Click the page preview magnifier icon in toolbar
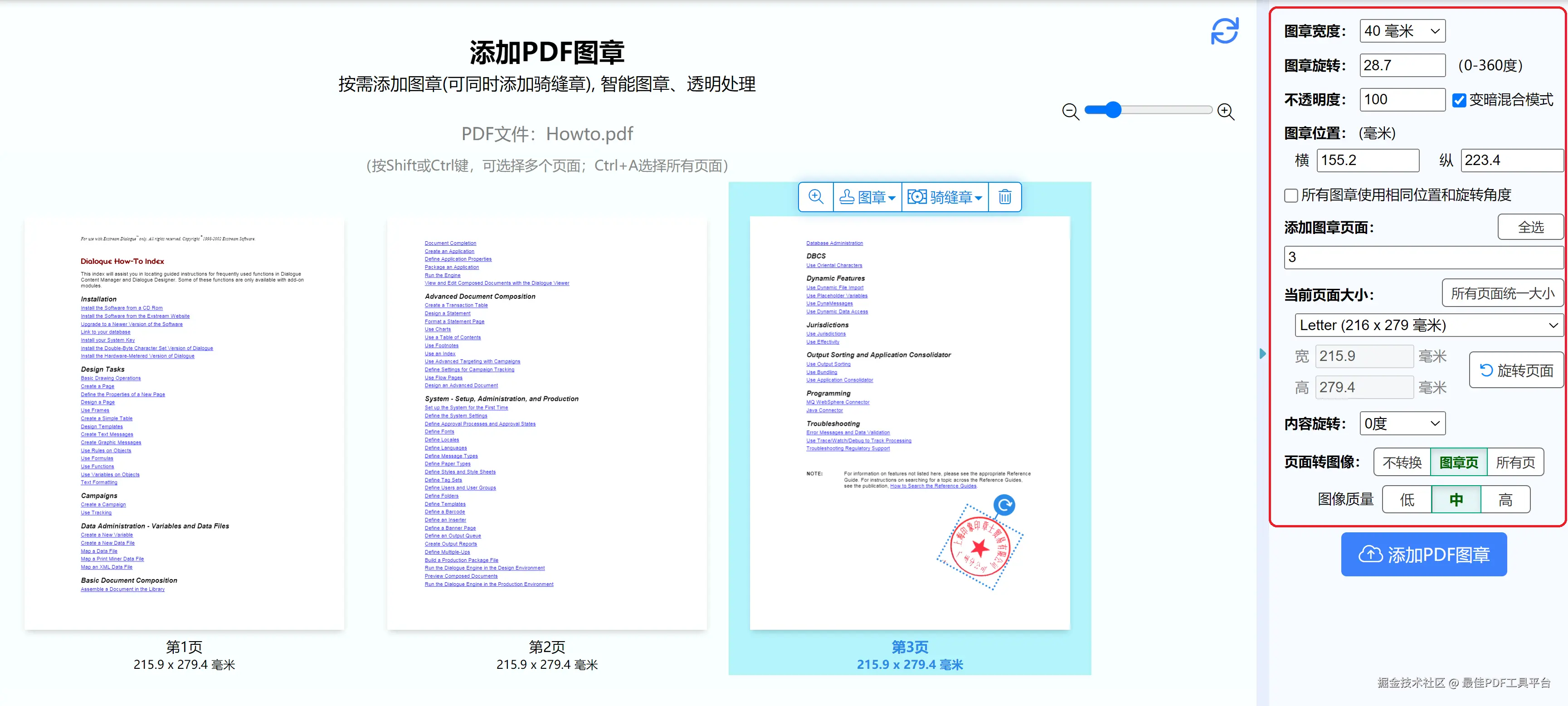1568x706 pixels. 816,197
